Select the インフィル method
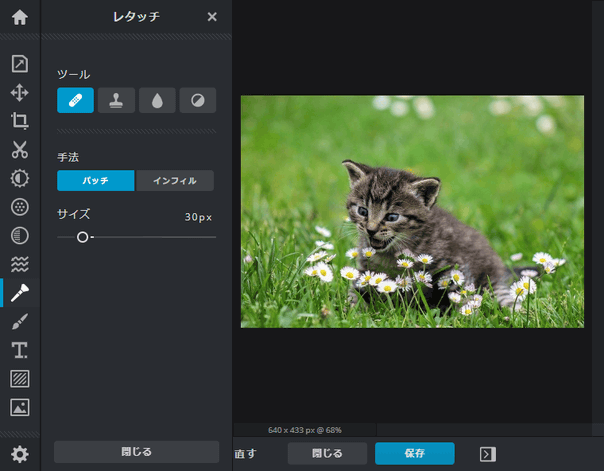 [175, 181]
